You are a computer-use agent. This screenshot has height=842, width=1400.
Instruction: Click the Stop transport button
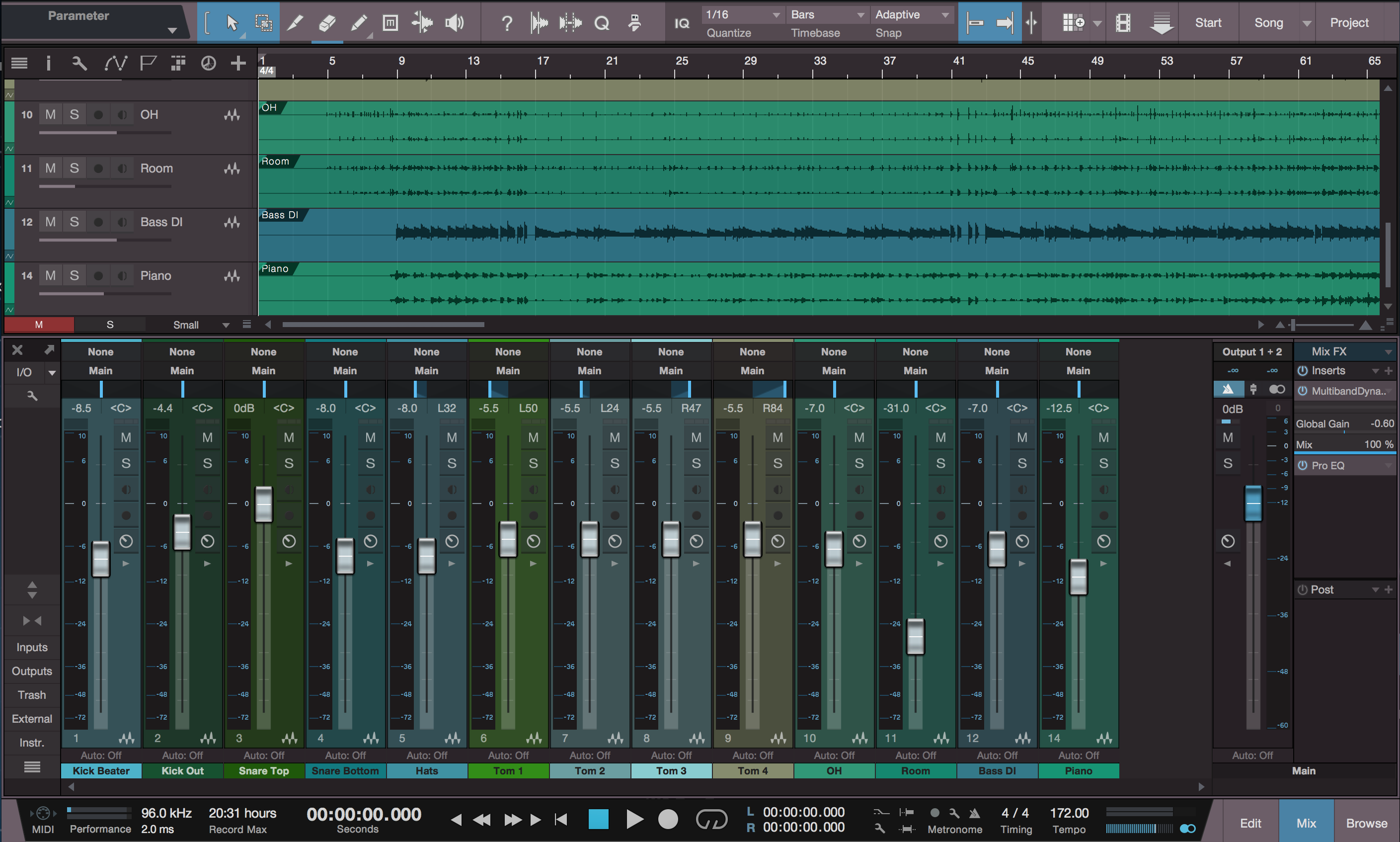tap(598, 819)
